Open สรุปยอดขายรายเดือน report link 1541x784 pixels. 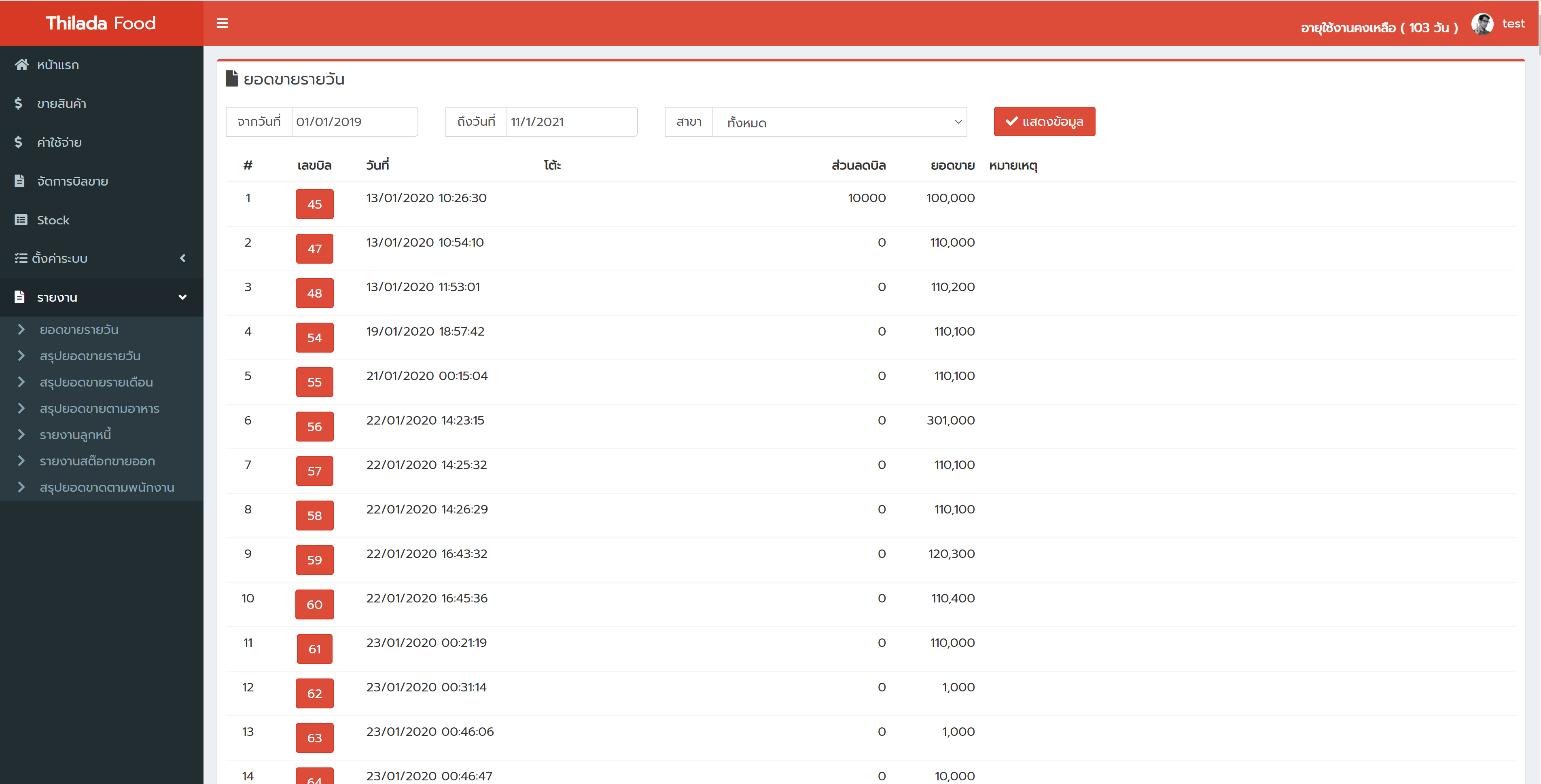pyautogui.click(x=96, y=382)
